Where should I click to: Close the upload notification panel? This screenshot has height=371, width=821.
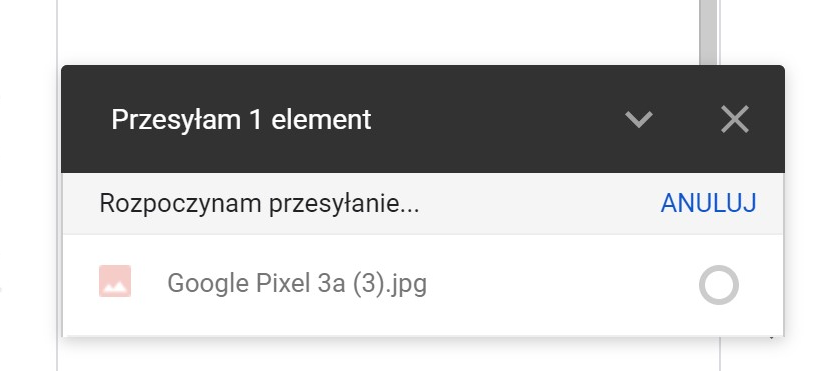[735, 119]
